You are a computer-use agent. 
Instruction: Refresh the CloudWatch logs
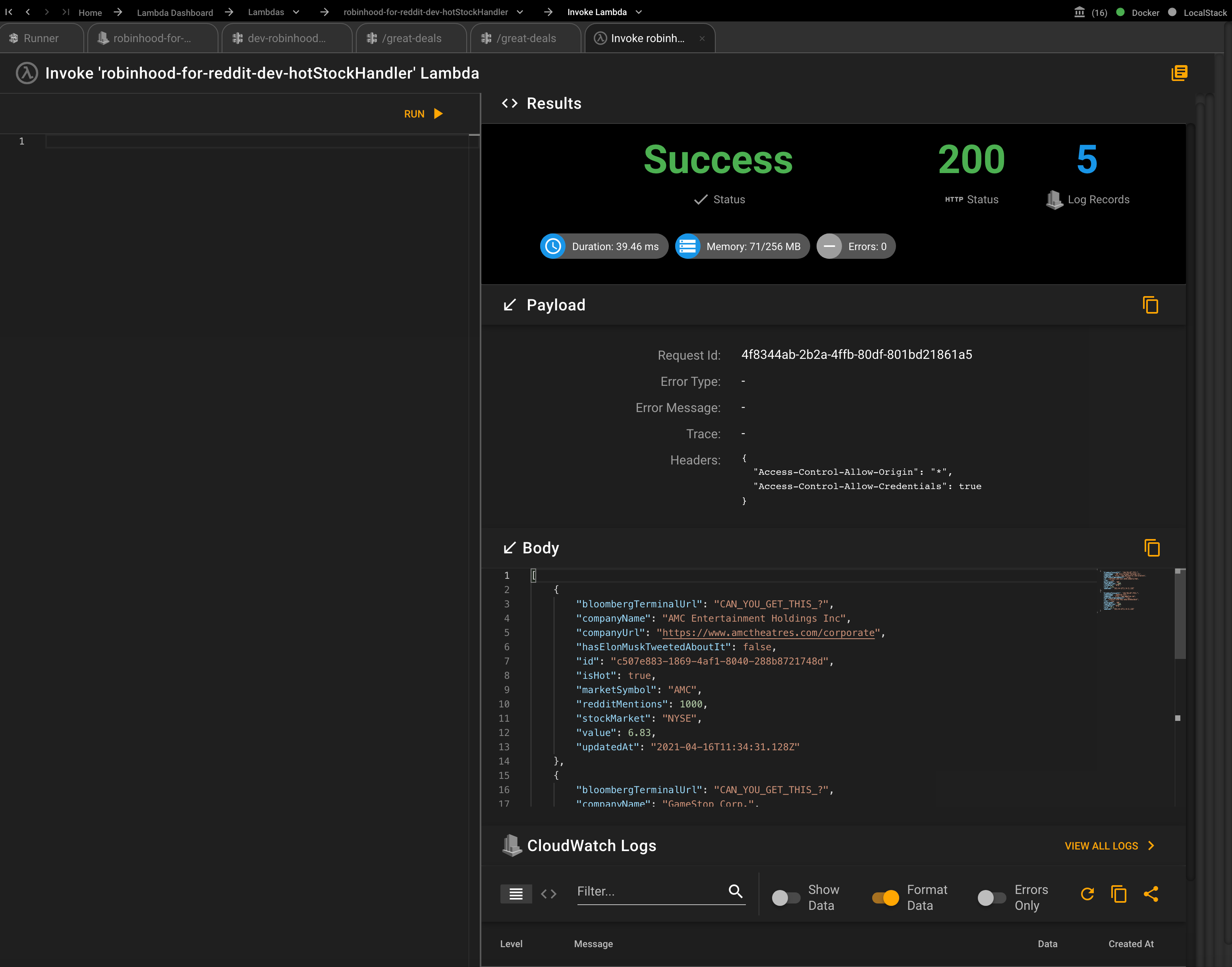(1087, 894)
